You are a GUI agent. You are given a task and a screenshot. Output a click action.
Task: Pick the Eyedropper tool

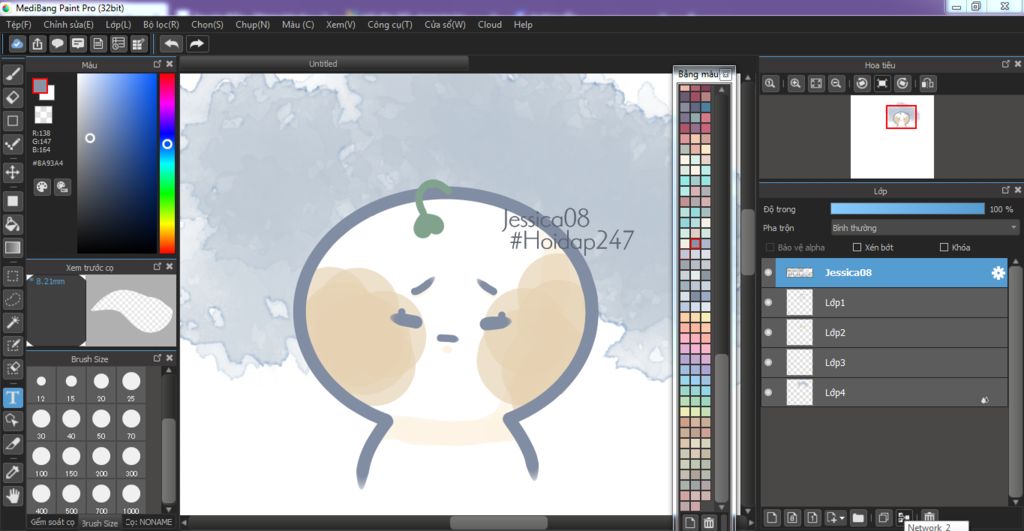click(12, 472)
